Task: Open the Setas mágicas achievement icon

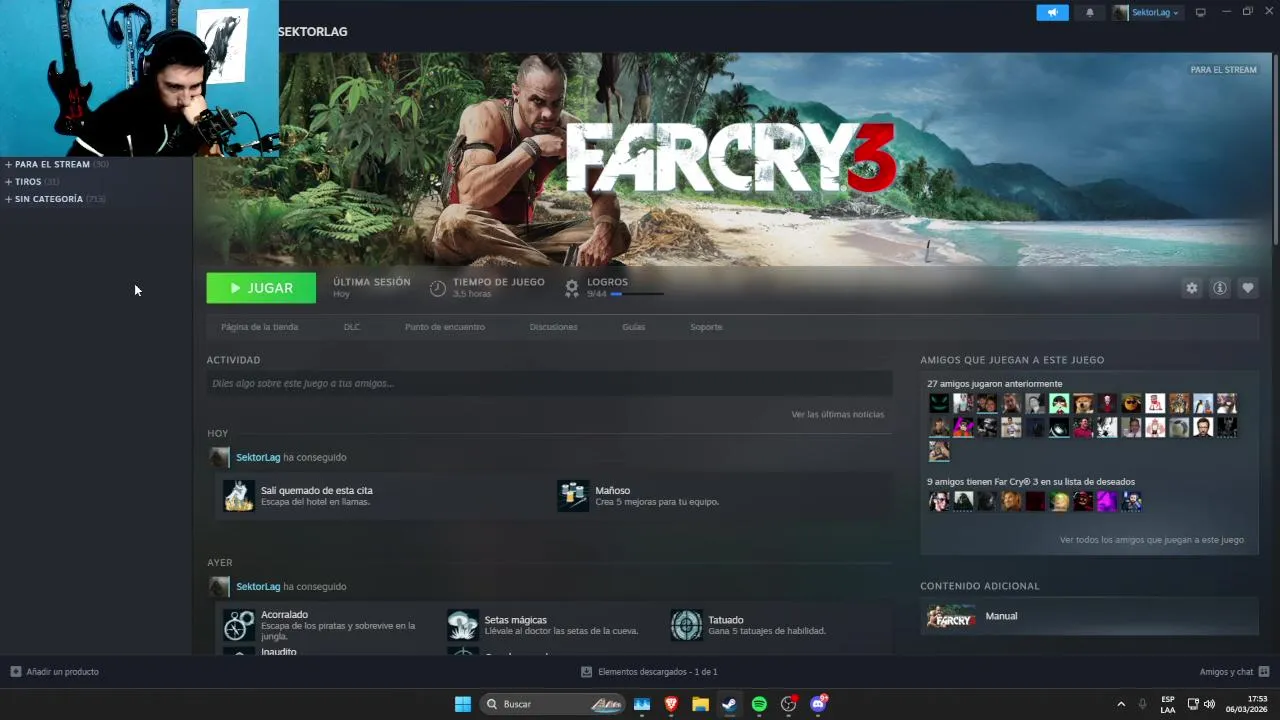Action: (463, 625)
